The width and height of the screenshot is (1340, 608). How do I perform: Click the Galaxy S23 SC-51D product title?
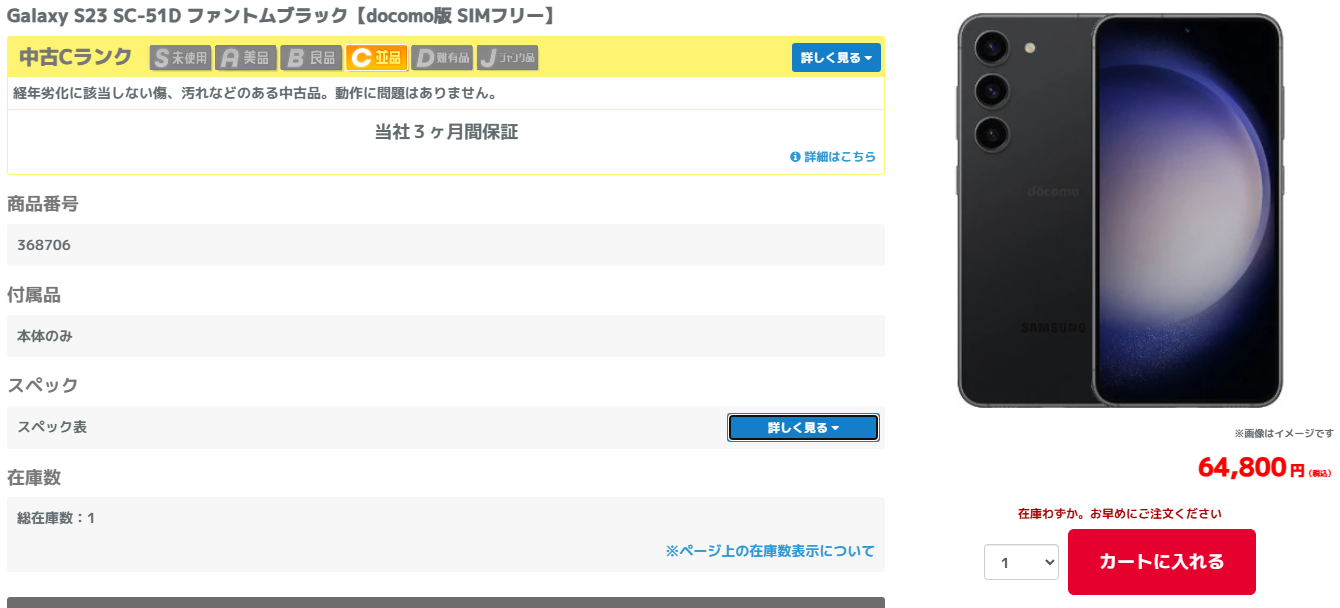[282, 16]
